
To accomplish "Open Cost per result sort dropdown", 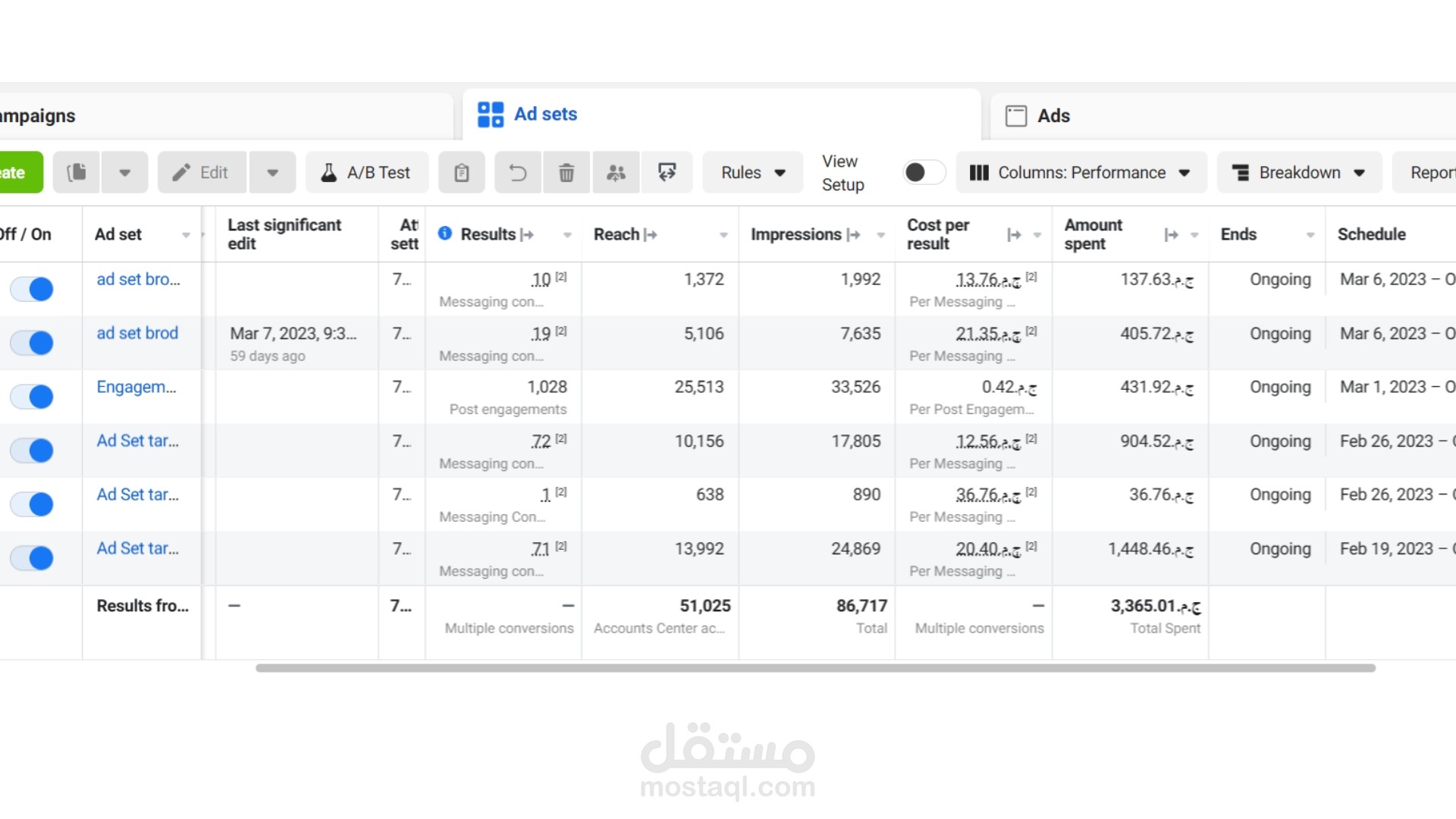I will [1037, 235].
